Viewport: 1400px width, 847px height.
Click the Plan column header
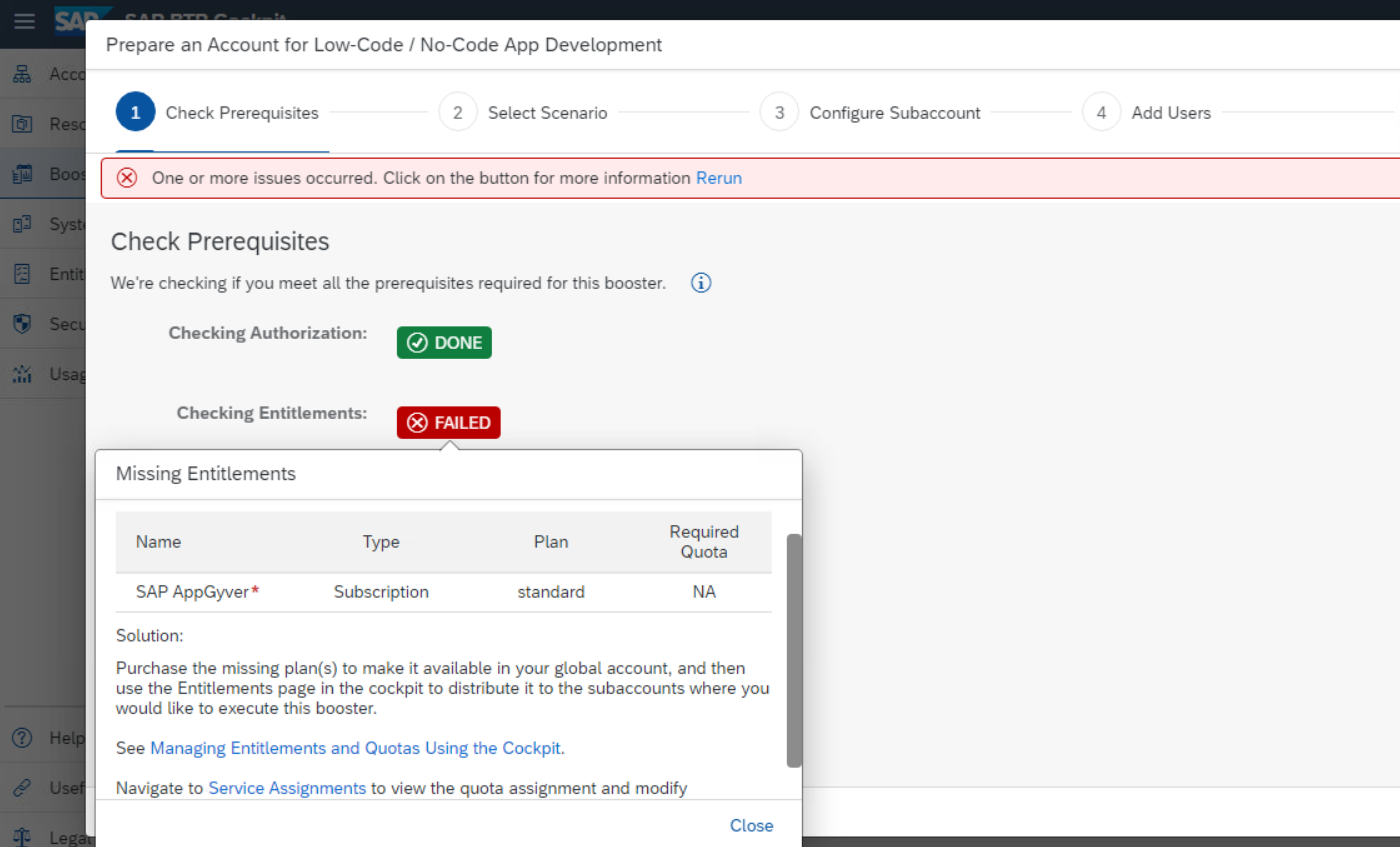click(551, 542)
